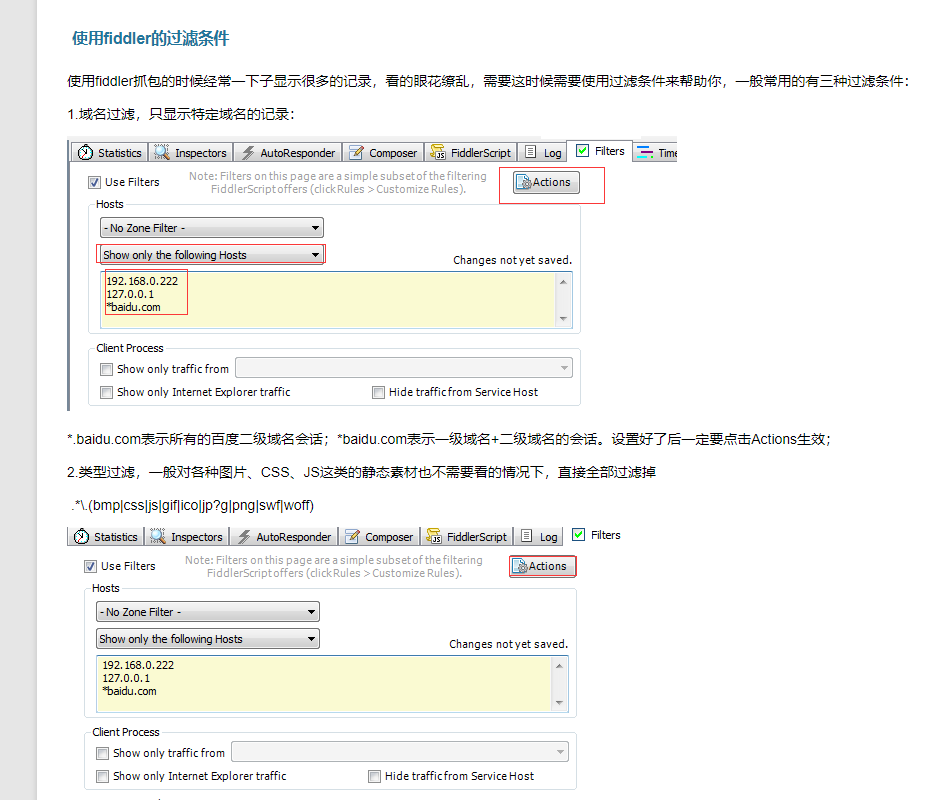The height and width of the screenshot is (800, 943).
Task: Open Timeline tab in upper panel
Action: [x=656, y=153]
